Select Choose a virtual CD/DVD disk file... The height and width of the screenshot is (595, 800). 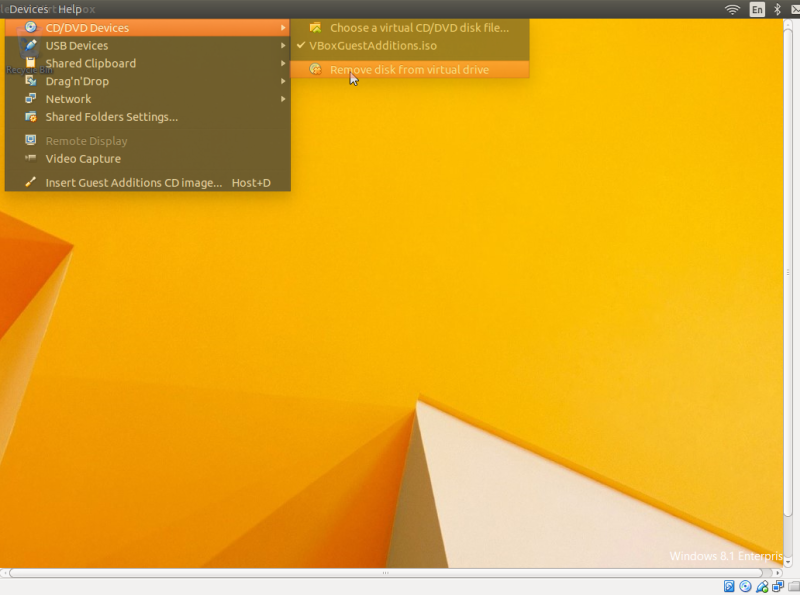[x=410, y=28]
